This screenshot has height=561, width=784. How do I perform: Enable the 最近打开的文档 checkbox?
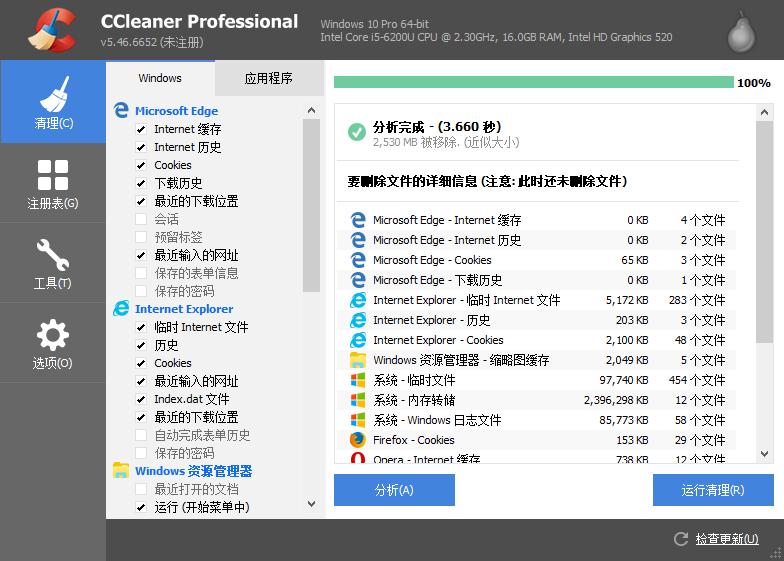coord(141,489)
